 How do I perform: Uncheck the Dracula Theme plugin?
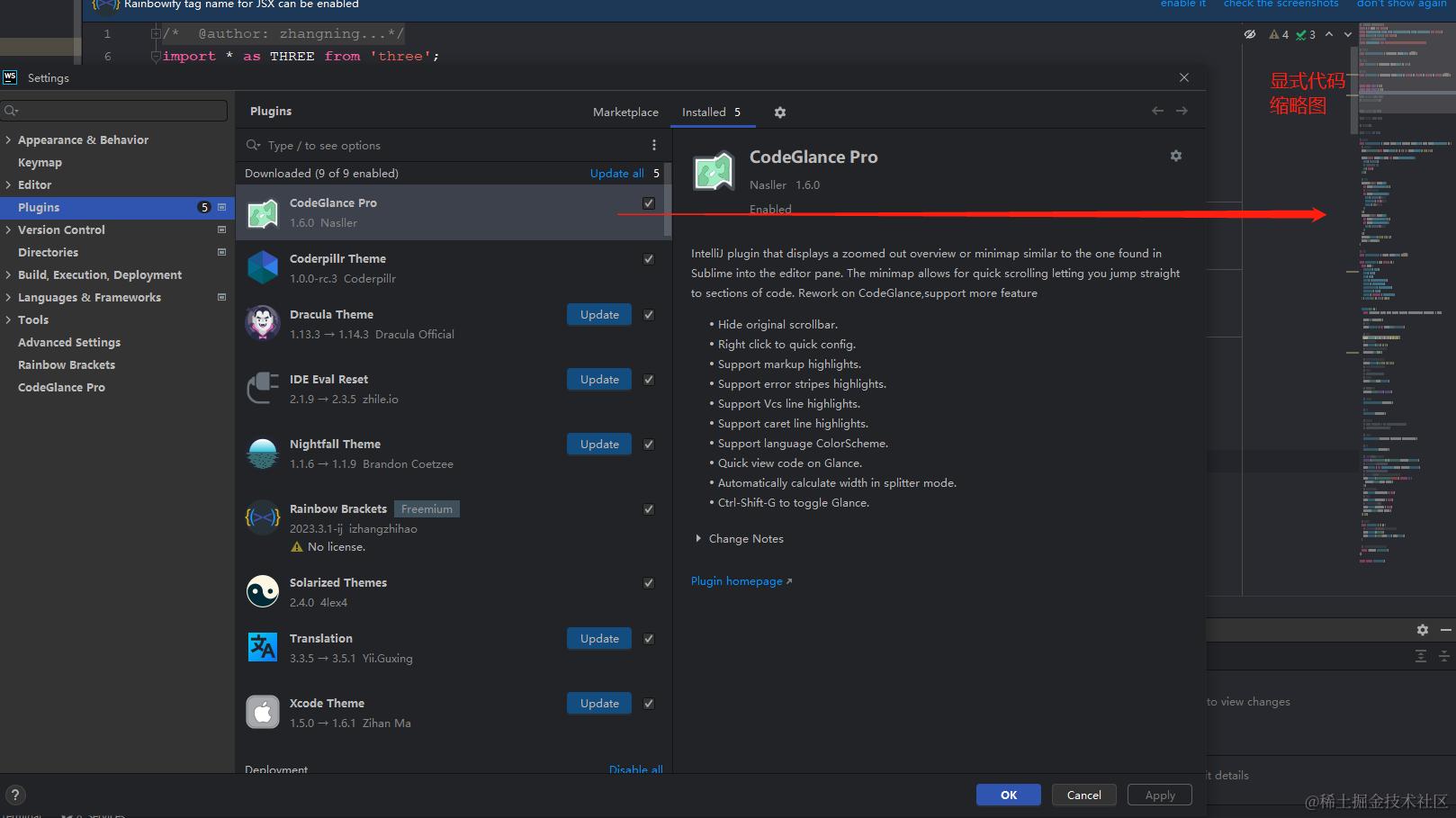click(649, 315)
